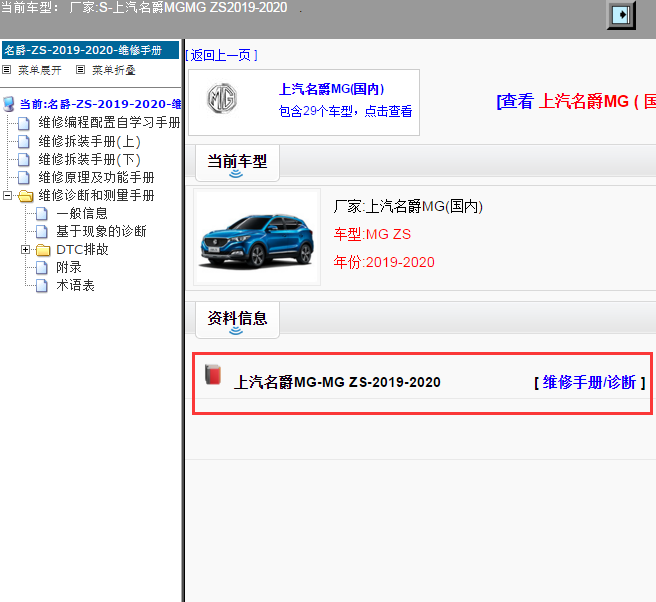Click page icon of 基于现象的诊断
Image resolution: width=656 pixels, height=602 pixels.
tap(42, 231)
